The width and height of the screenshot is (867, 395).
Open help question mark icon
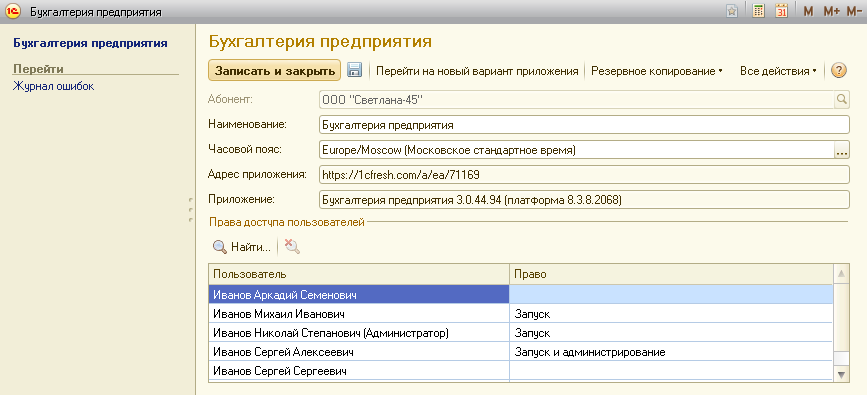pos(839,70)
